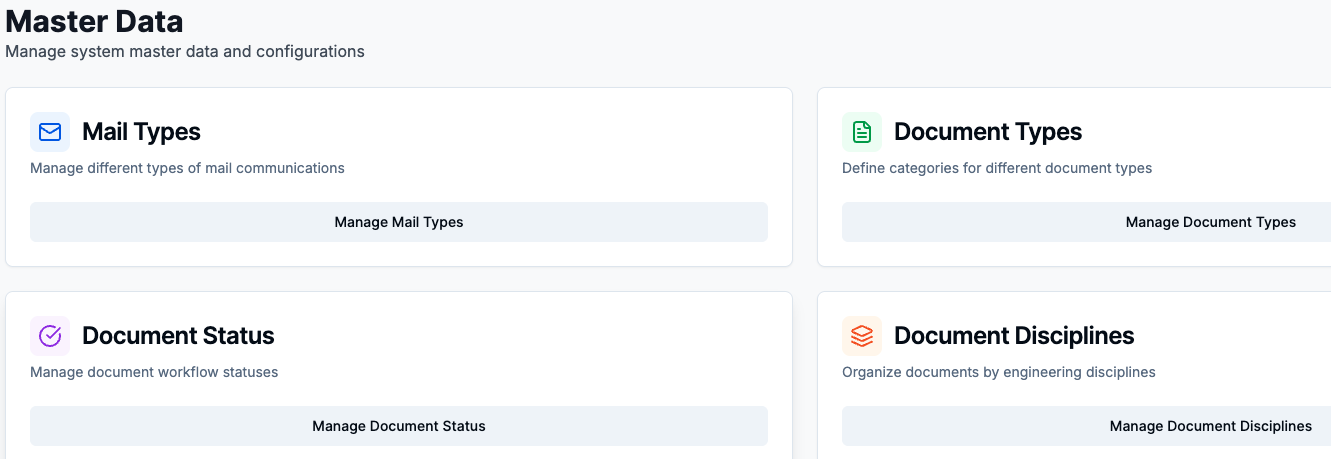Click the Document Status card title
1331x459 pixels.
pyautogui.click(x=178, y=336)
